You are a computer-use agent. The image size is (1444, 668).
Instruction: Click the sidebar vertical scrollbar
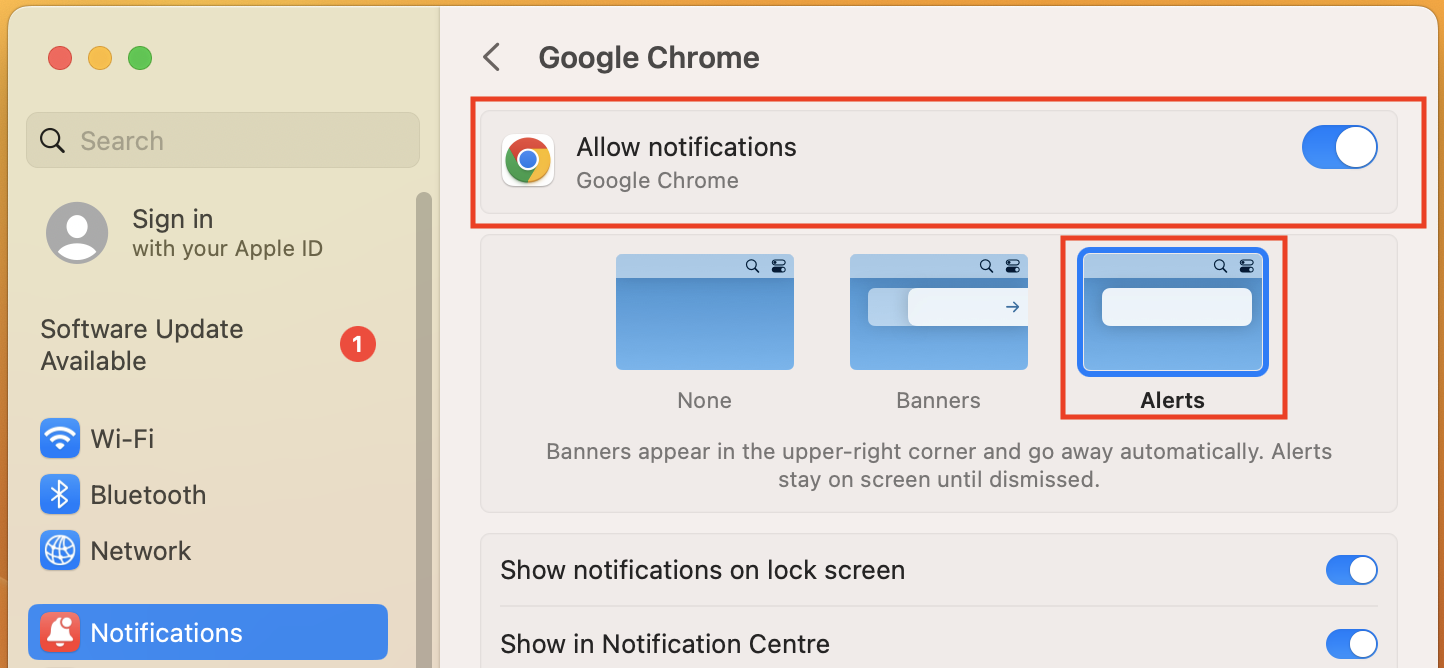click(424, 430)
